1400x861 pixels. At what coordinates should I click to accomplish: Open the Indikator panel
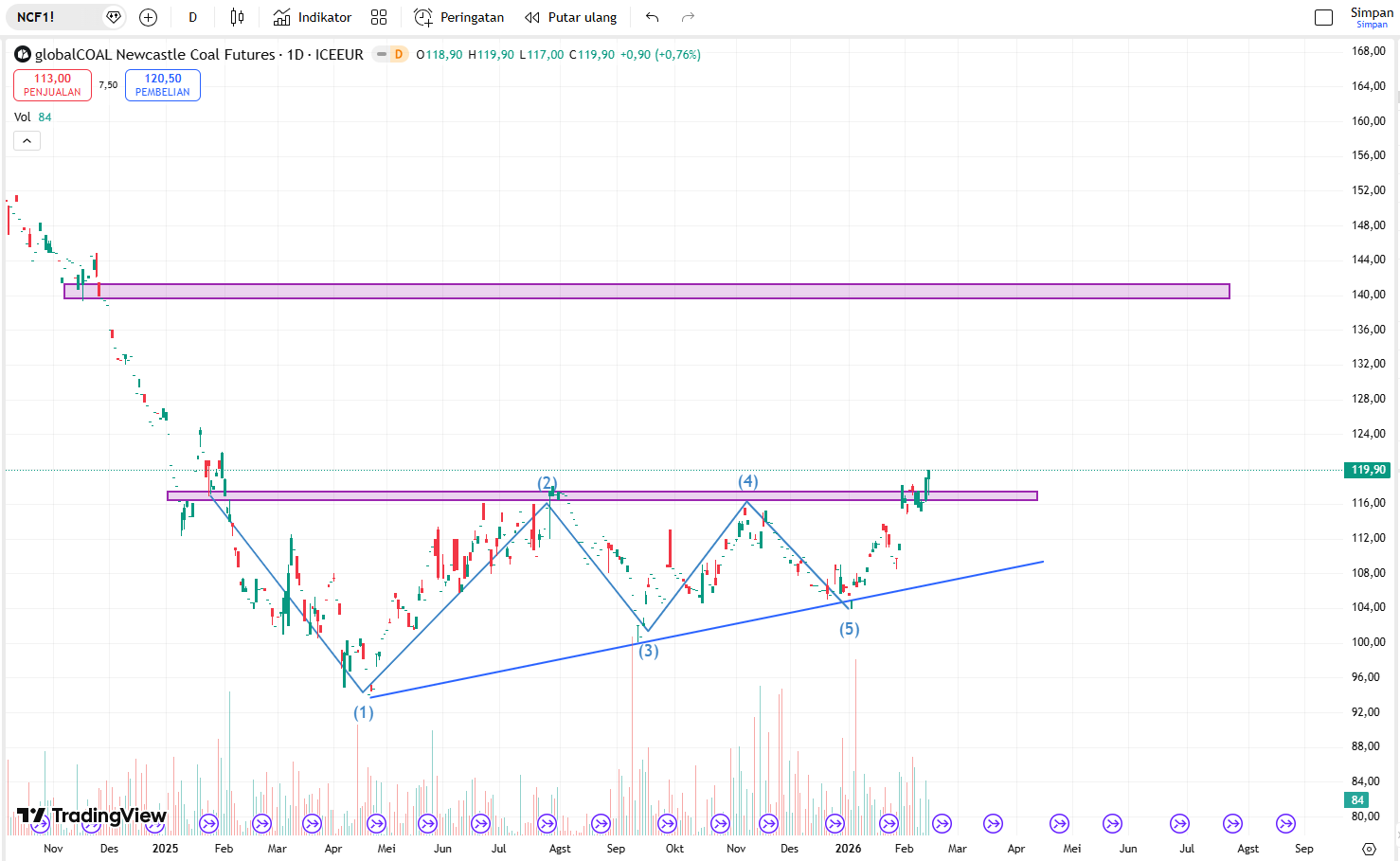[313, 17]
